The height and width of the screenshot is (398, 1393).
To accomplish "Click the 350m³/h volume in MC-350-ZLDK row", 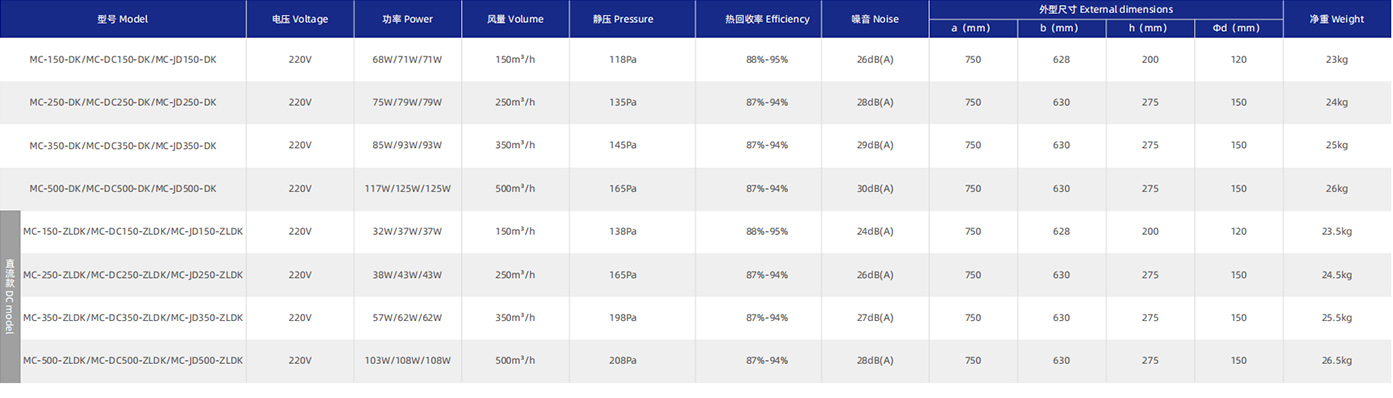I will pos(515,317).
